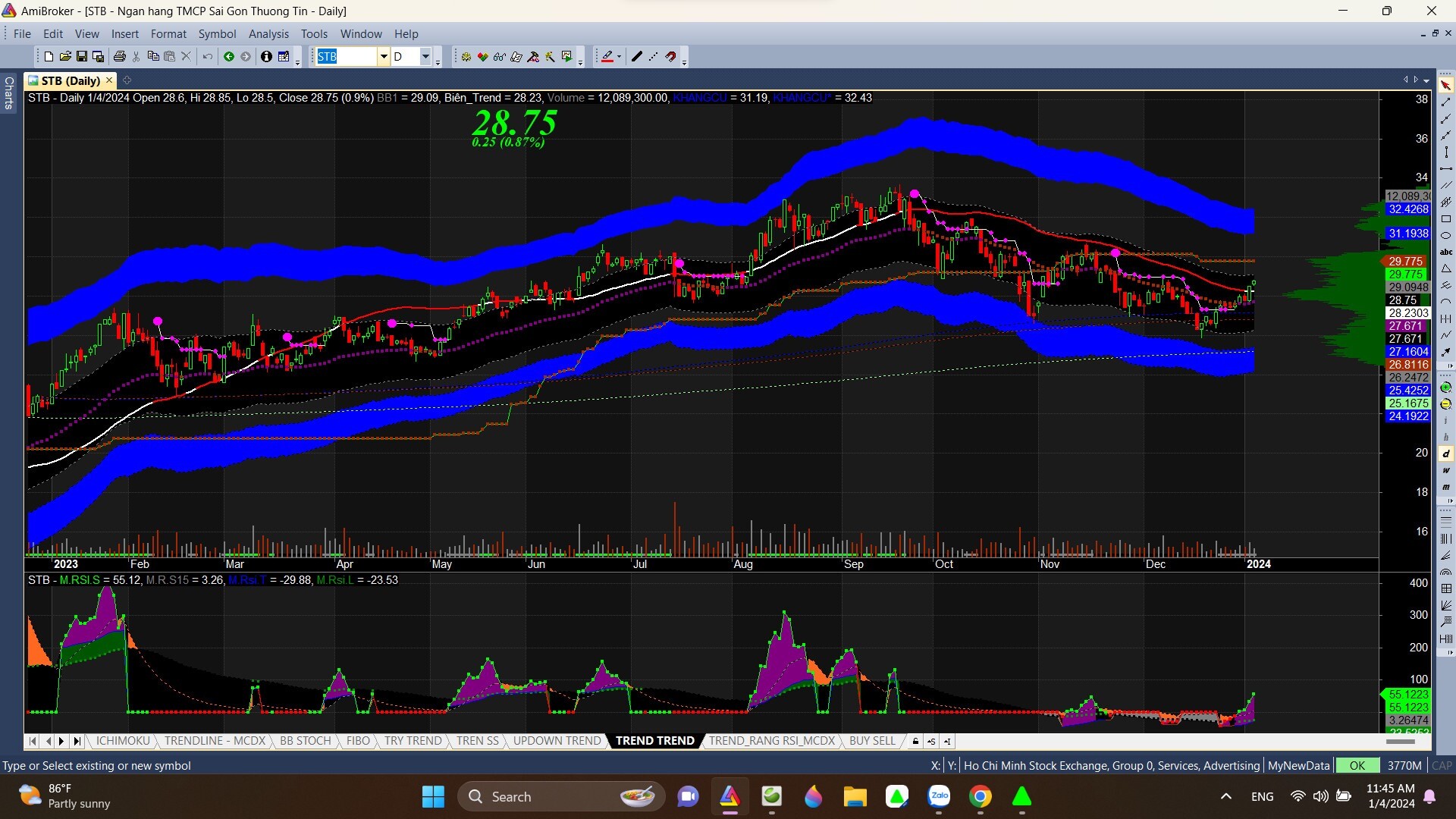The image size is (1456, 819).
Task: Go back with the green arrow icon
Action: pos(228,57)
